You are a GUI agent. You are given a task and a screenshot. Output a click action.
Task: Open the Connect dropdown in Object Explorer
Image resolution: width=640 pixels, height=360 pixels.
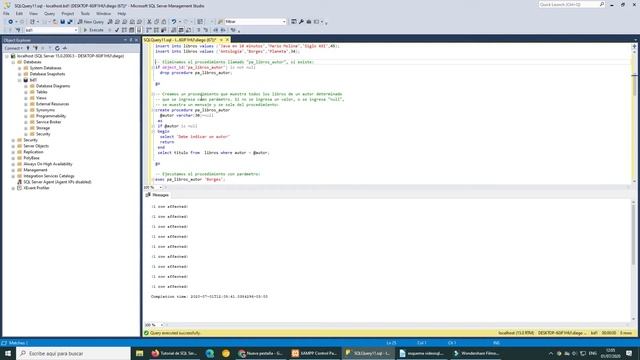click(13, 48)
